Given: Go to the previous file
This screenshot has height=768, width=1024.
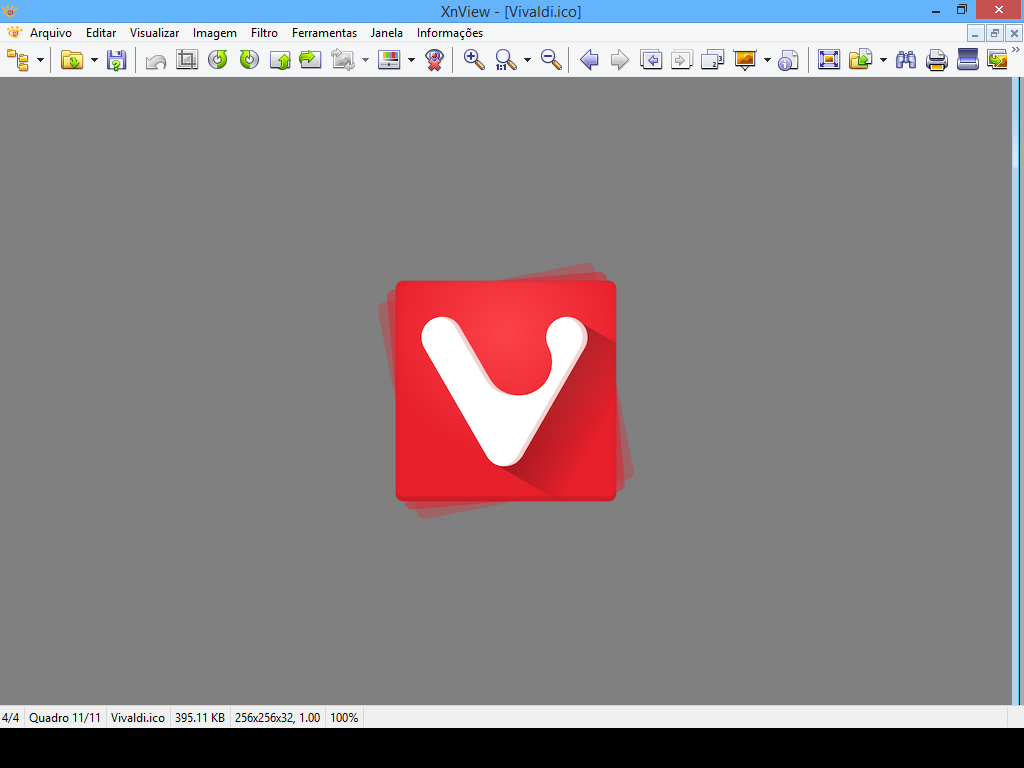Looking at the screenshot, I should click(x=589, y=60).
